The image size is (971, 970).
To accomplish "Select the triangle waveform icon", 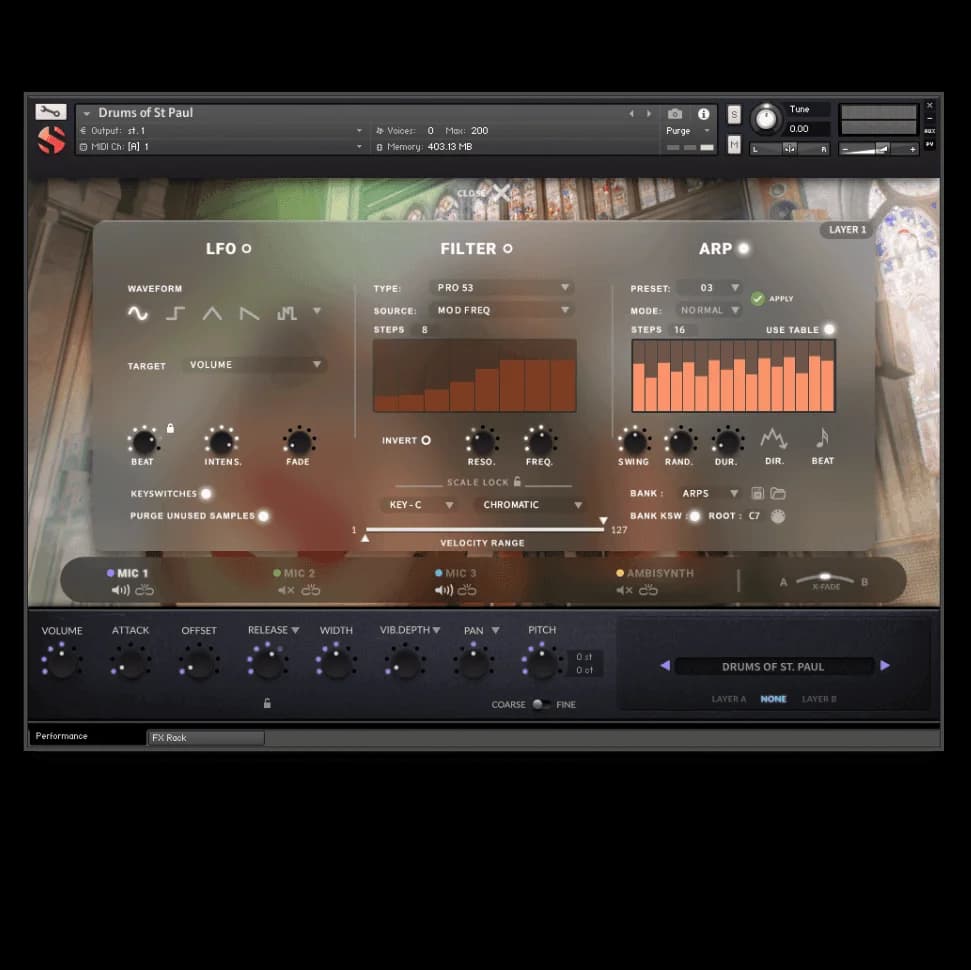I will pos(212,313).
